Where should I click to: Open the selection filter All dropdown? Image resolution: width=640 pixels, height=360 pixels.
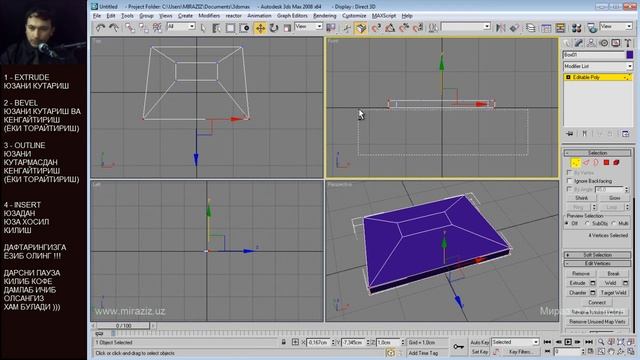click(181, 27)
